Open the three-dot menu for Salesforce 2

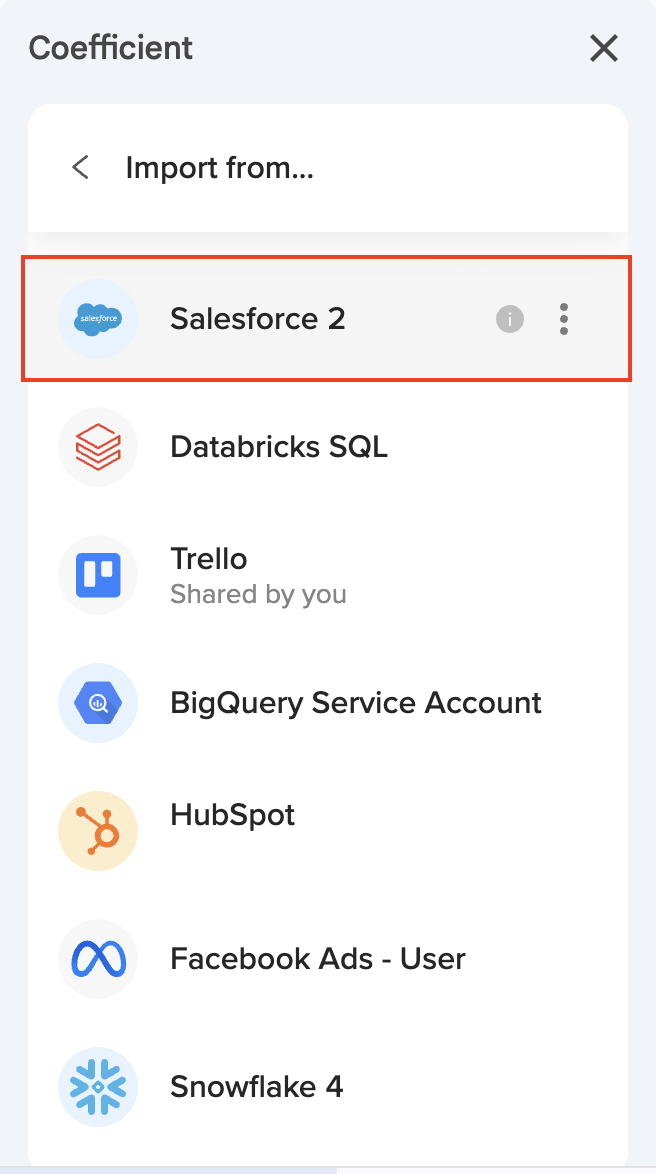pos(564,319)
